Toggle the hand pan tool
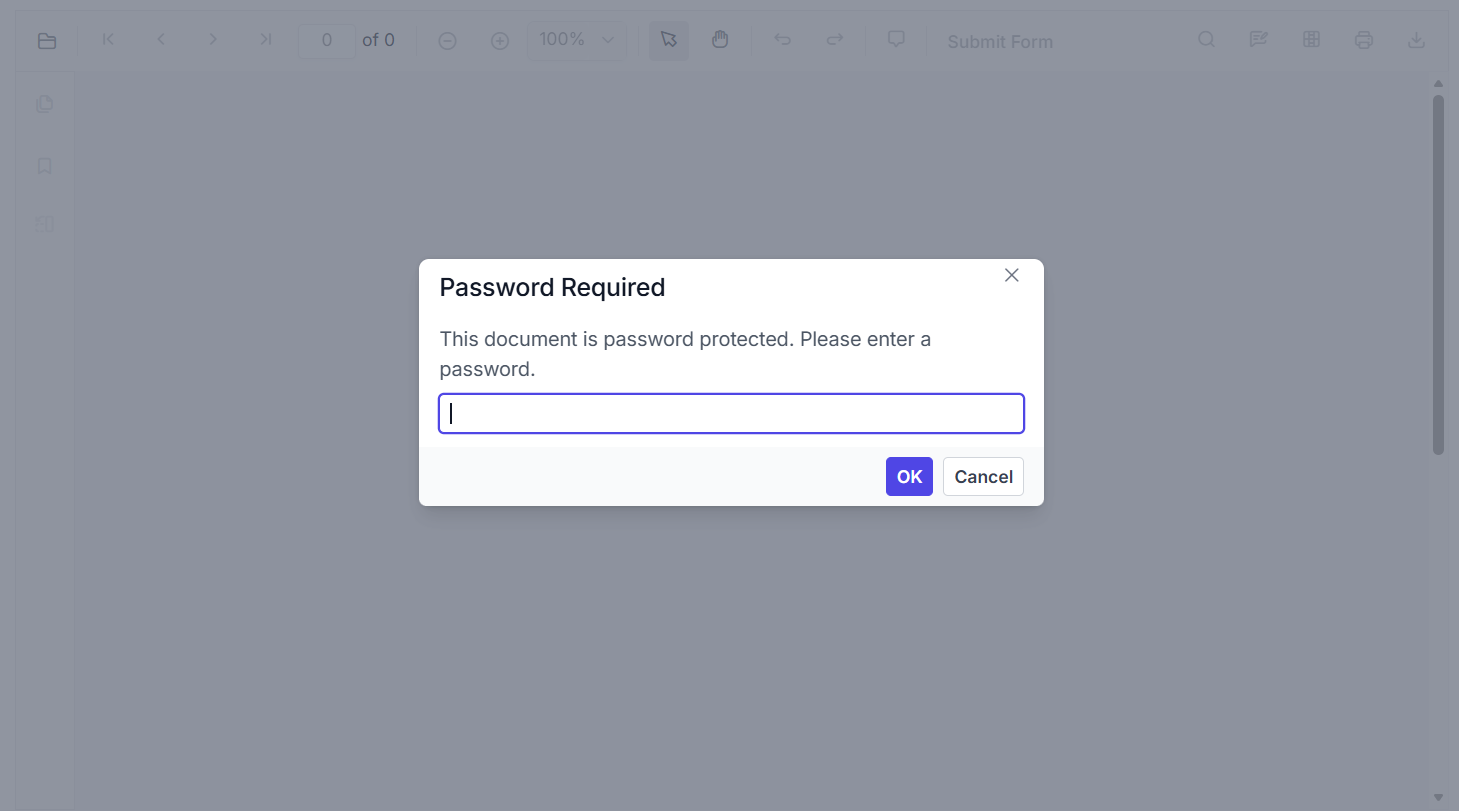Image resolution: width=1459 pixels, height=811 pixels. click(x=721, y=40)
